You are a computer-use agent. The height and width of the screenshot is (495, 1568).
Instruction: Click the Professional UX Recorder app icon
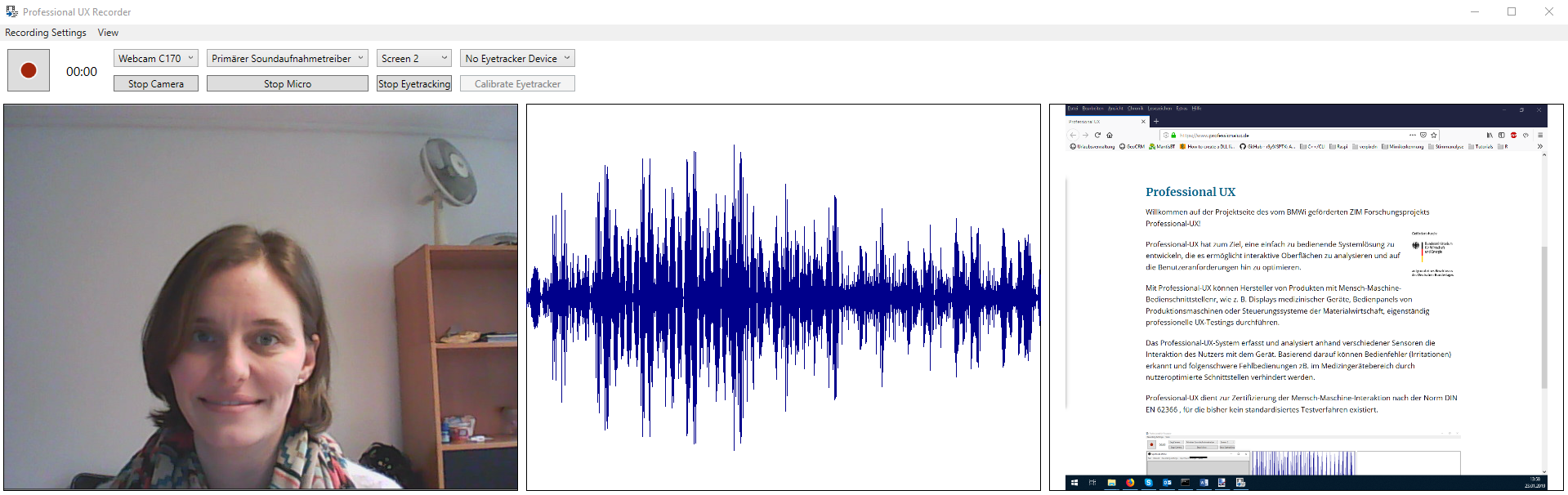[x=11, y=11]
